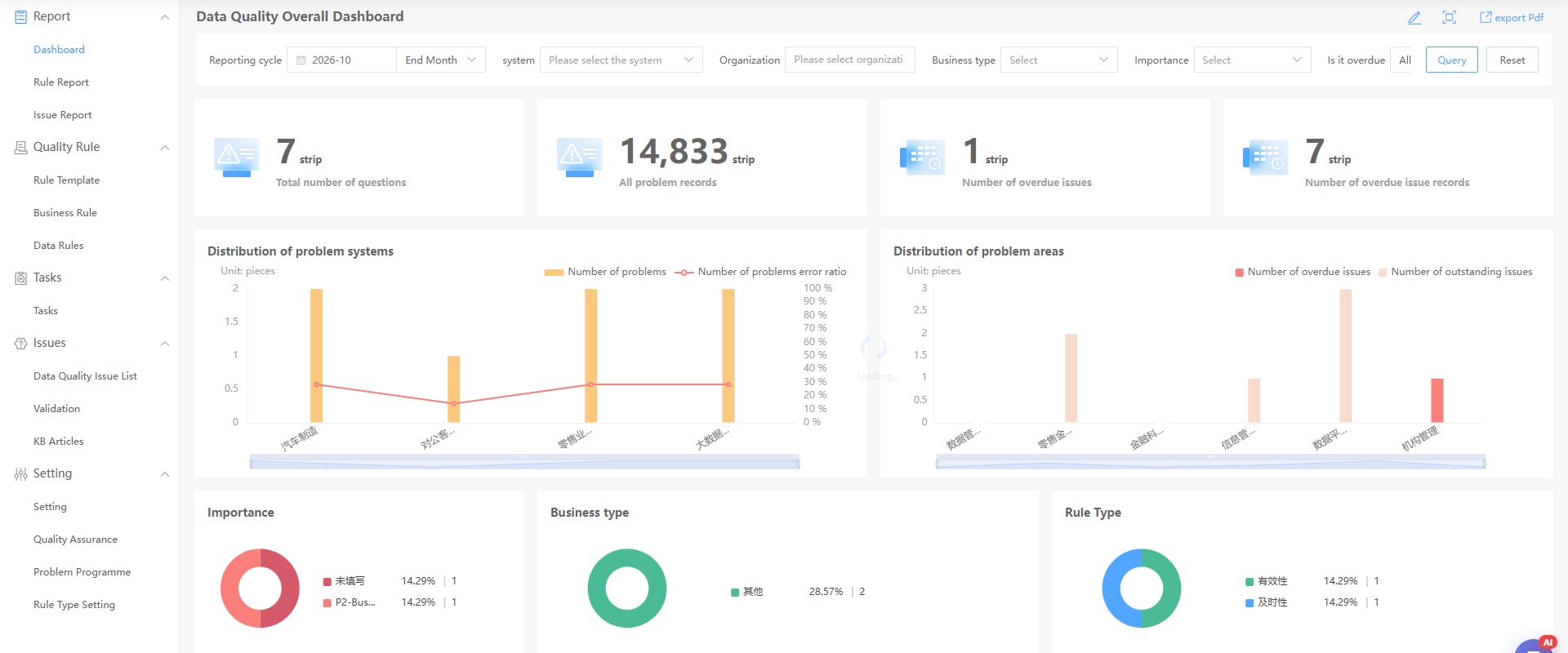This screenshot has width=1568, height=653.
Task: Click calendar icon in Reporting cycle field
Action: (x=301, y=60)
